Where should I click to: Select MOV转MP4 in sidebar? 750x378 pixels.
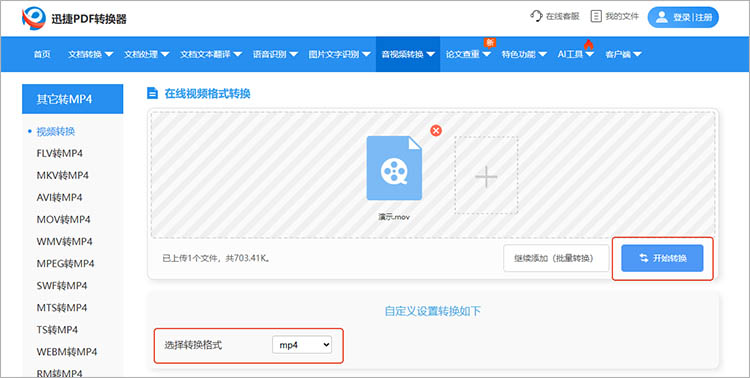coord(64,220)
